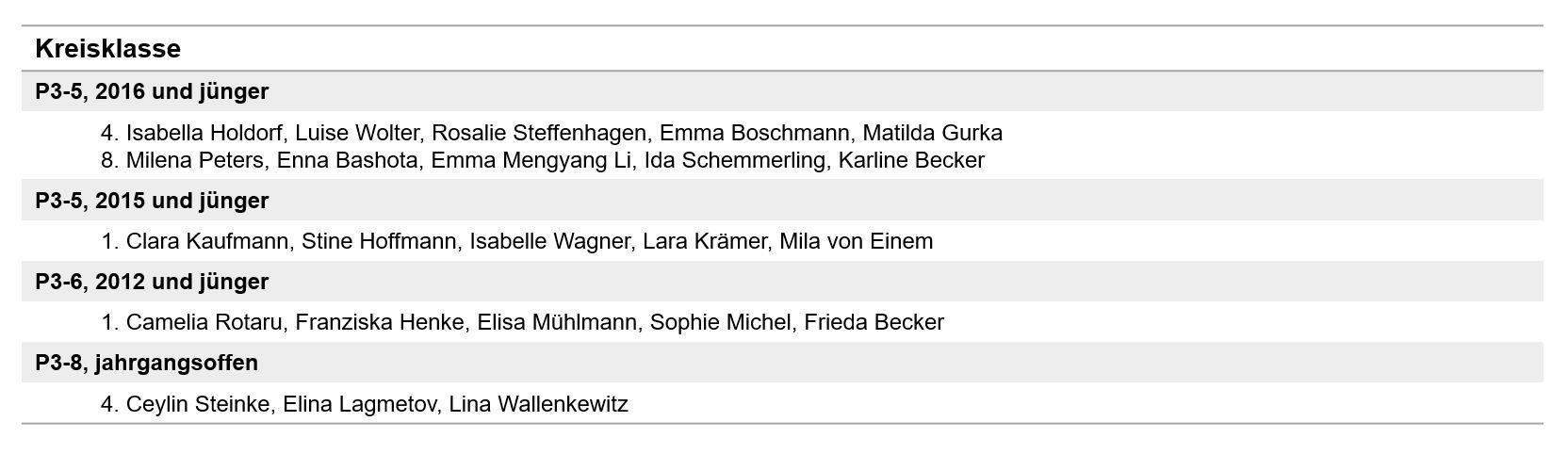
Task: Click on Matilda Gurka
Action: click(x=932, y=133)
